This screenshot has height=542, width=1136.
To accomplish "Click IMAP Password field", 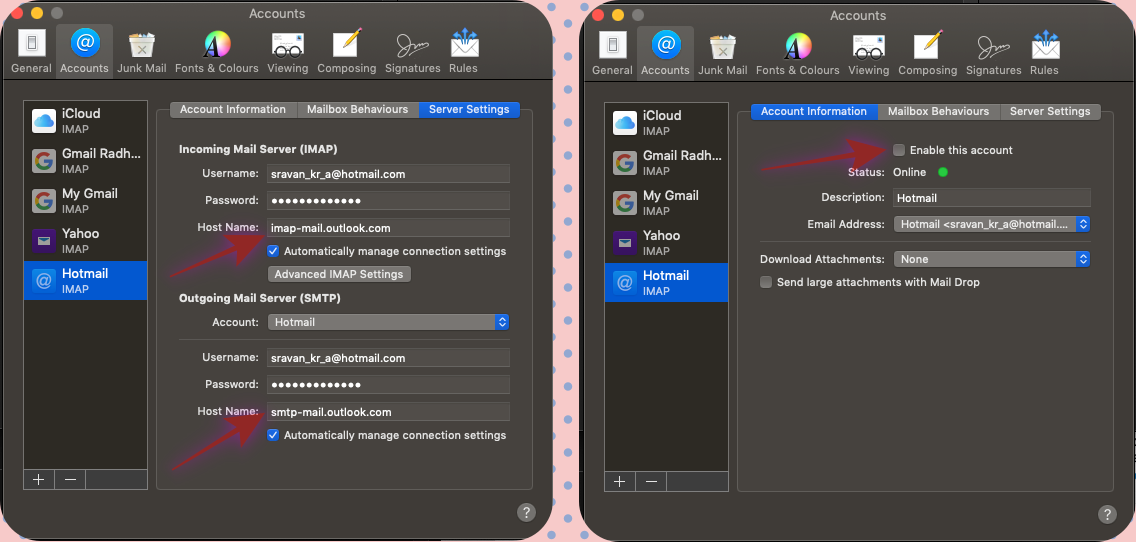I will tap(388, 201).
